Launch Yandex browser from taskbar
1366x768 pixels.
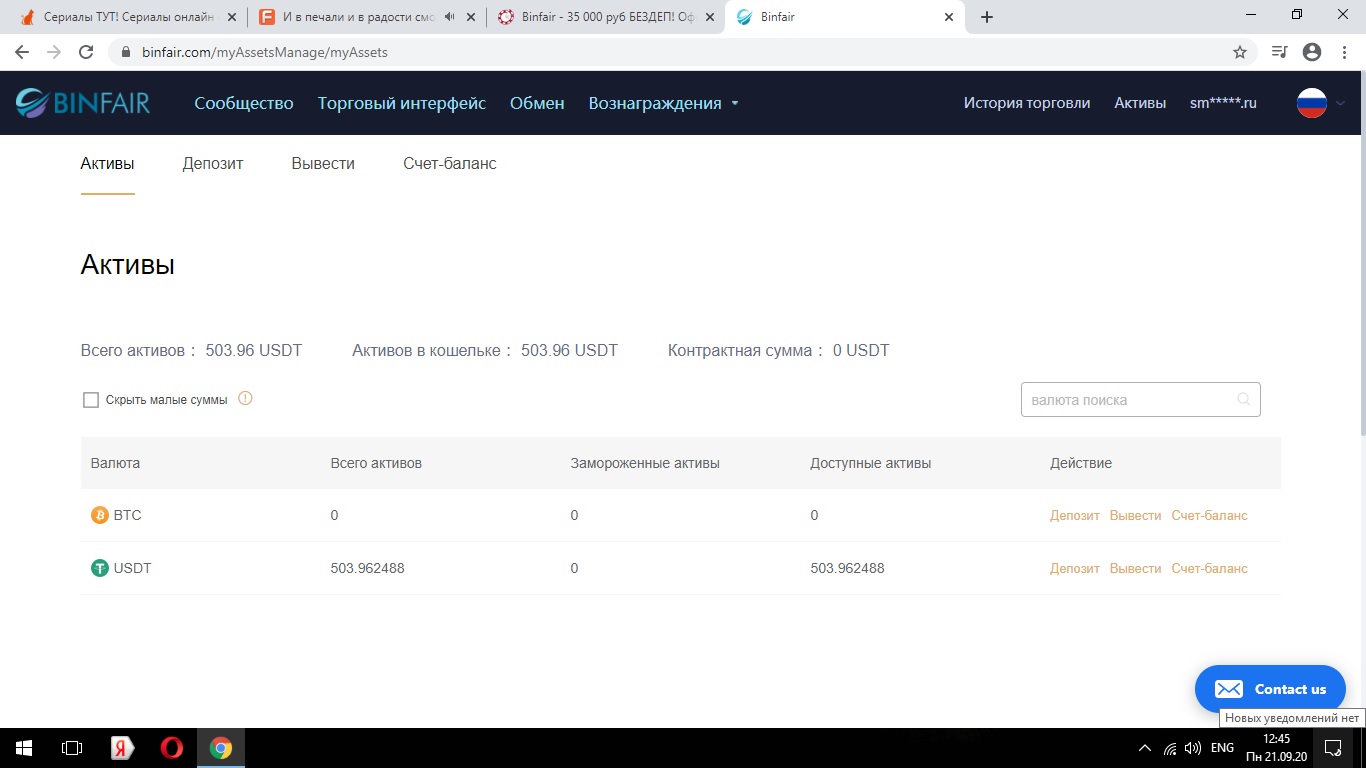[x=122, y=748]
